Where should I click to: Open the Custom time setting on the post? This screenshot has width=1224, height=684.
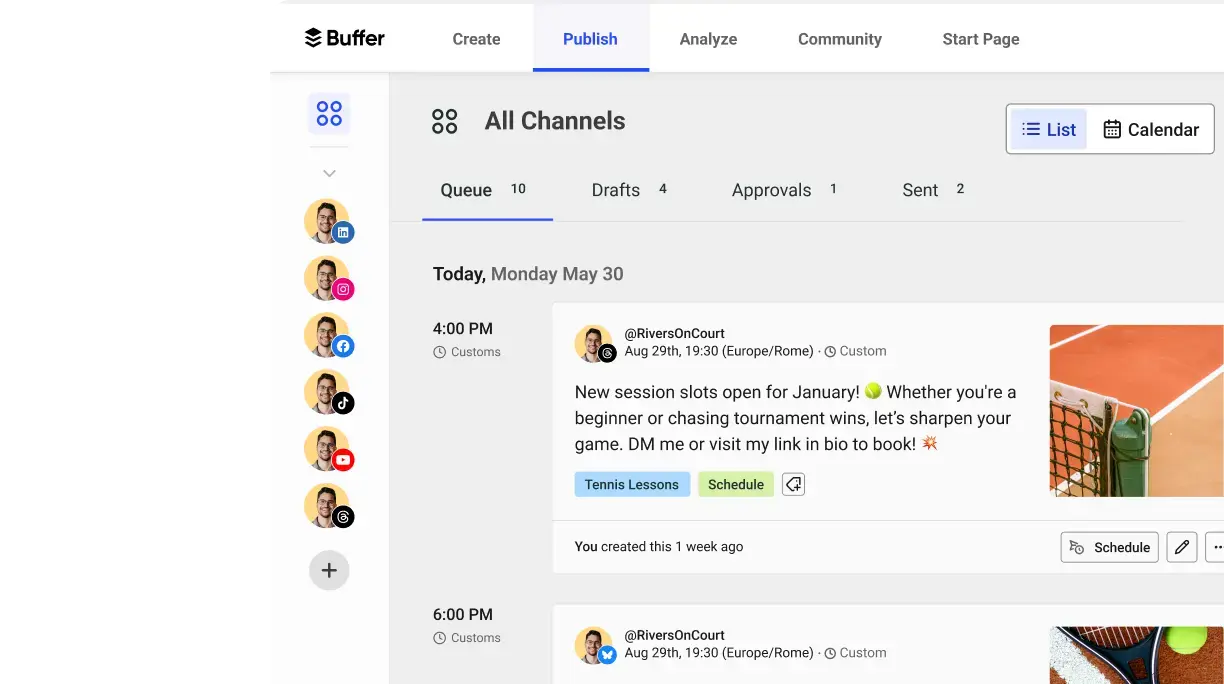pos(856,351)
